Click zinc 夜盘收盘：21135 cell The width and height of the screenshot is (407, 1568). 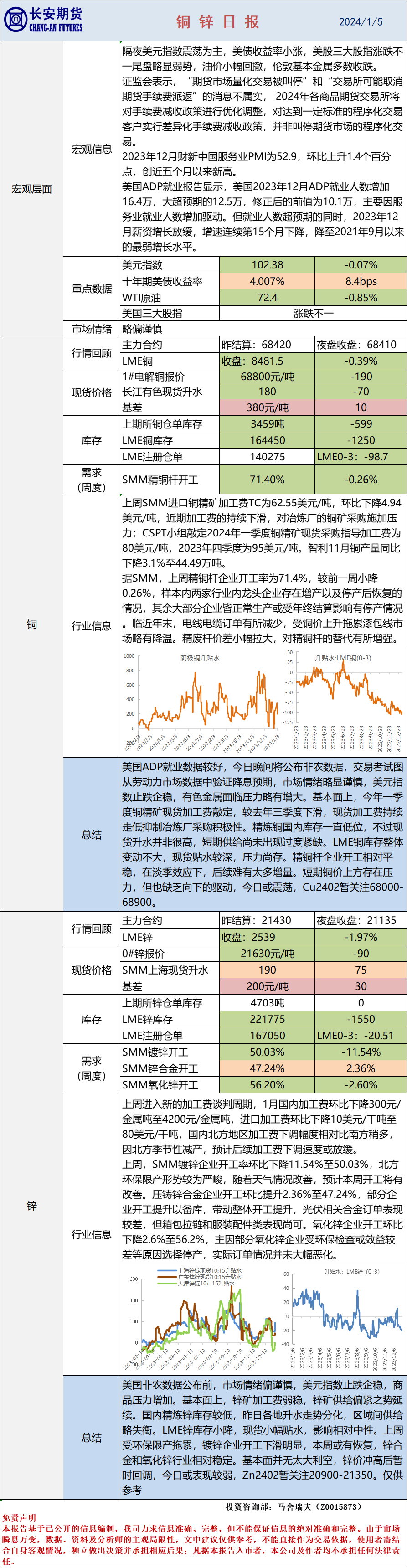click(x=361, y=920)
